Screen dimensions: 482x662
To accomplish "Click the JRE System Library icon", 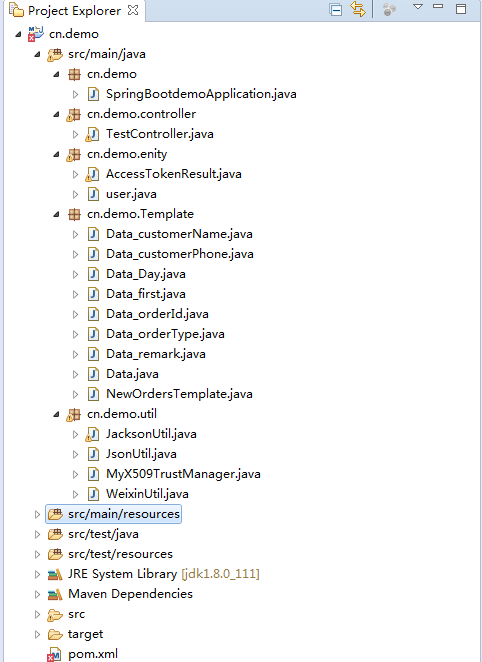I will pos(55,574).
